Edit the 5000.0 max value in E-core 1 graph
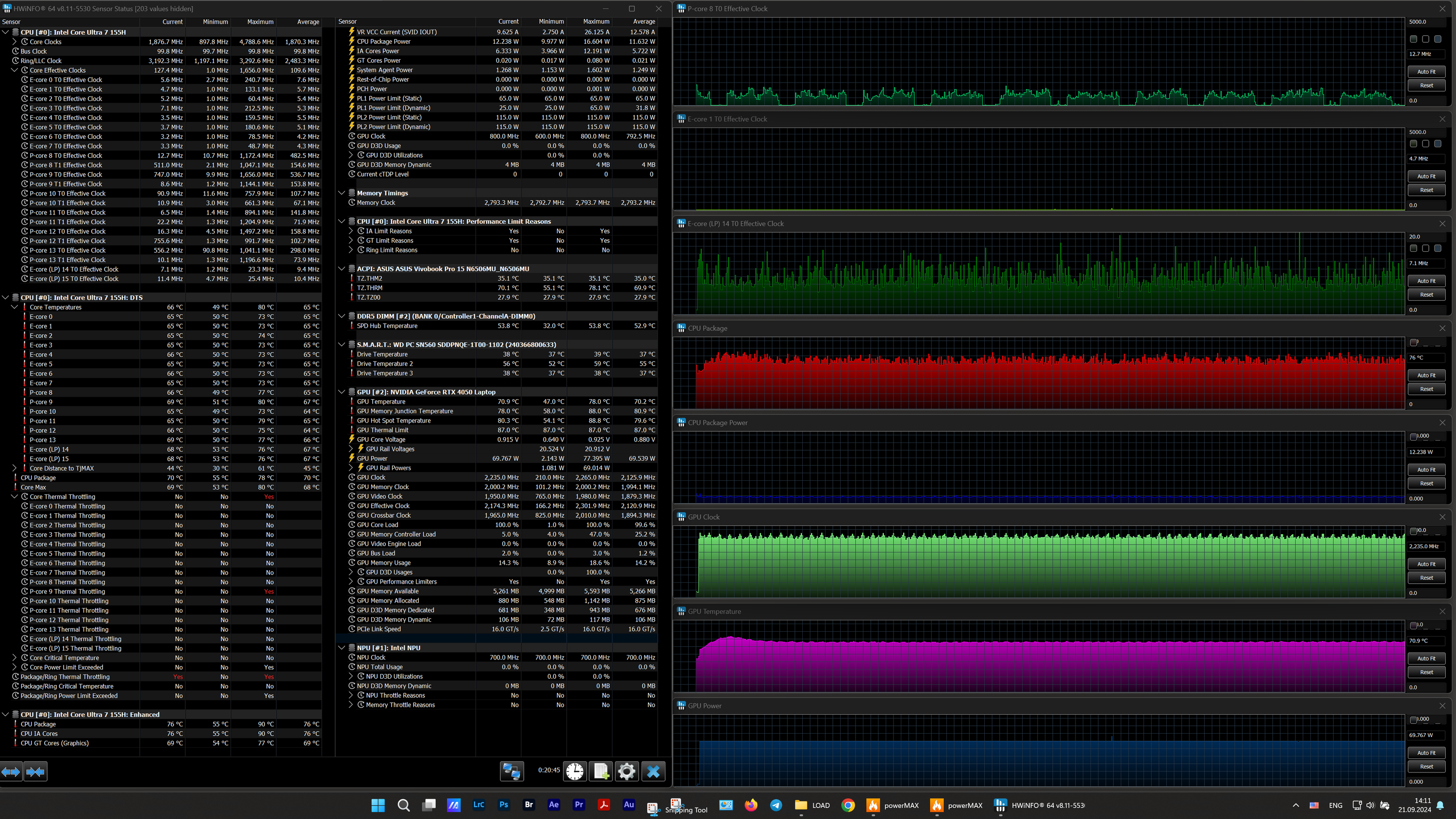The height and width of the screenshot is (819, 1456). [1425, 131]
